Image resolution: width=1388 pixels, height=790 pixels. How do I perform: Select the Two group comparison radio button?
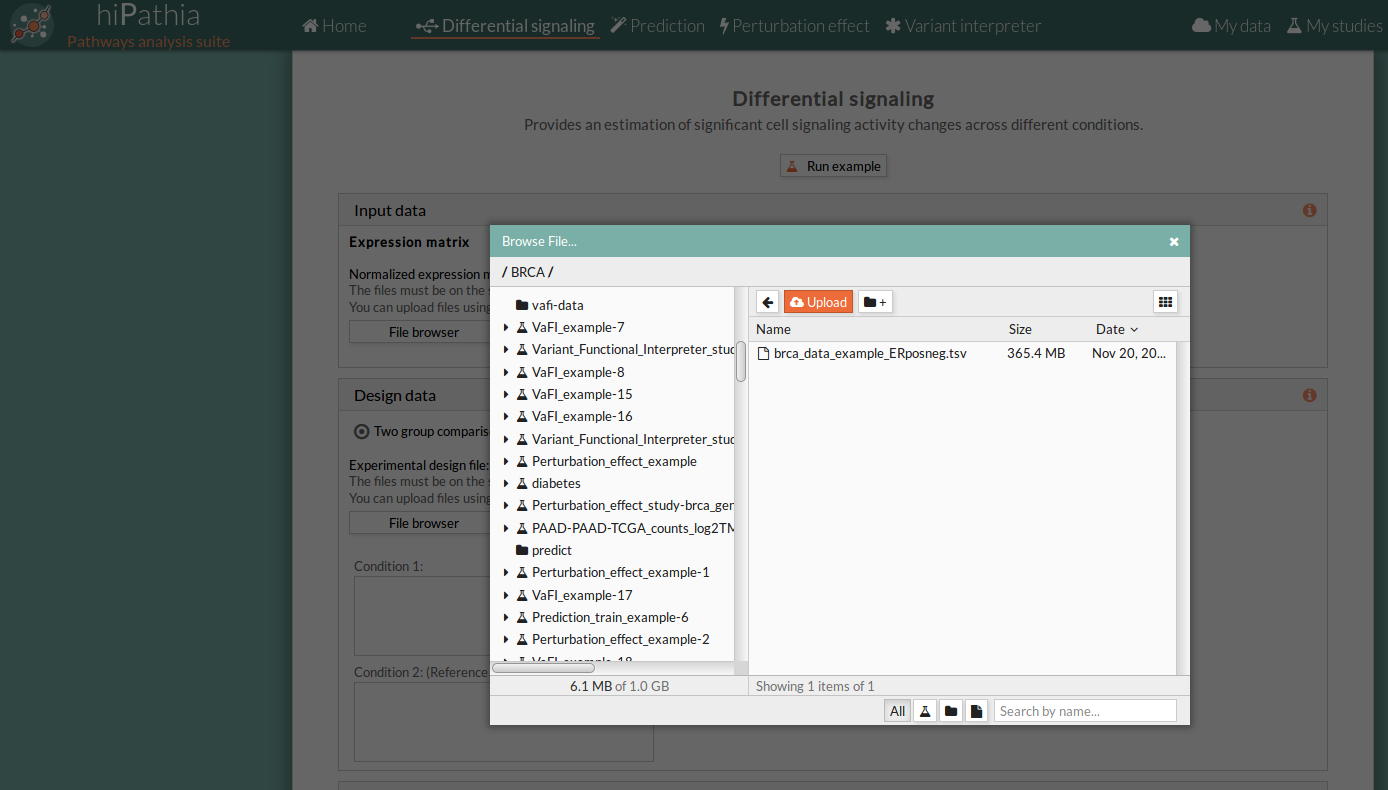pyautogui.click(x=361, y=432)
